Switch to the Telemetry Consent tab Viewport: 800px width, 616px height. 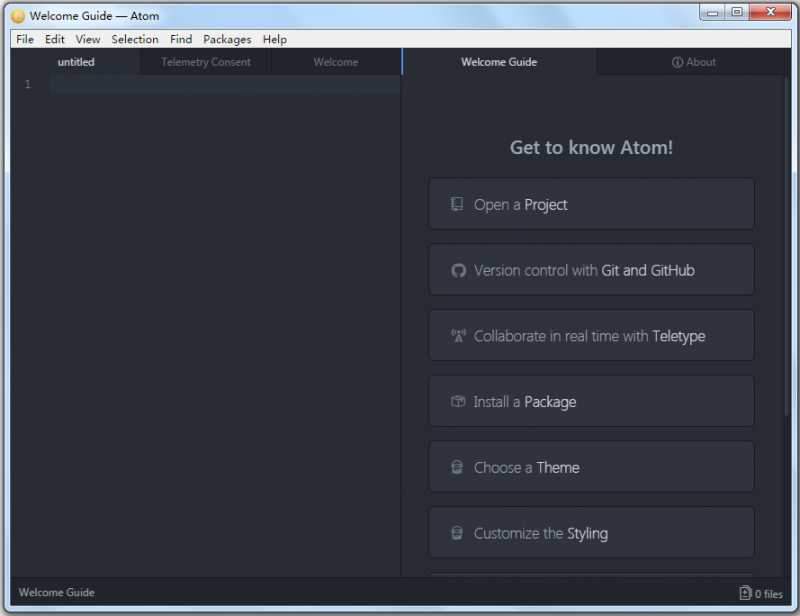pos(206,62)
